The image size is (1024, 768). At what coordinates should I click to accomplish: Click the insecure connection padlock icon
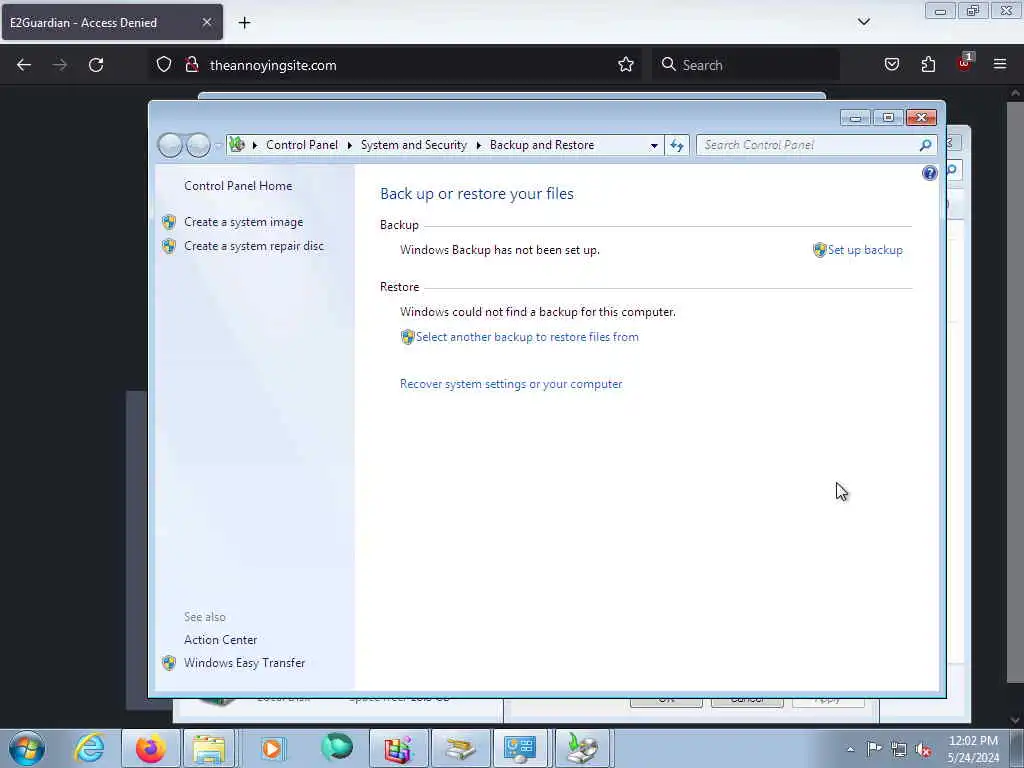(x=191, y=65)
